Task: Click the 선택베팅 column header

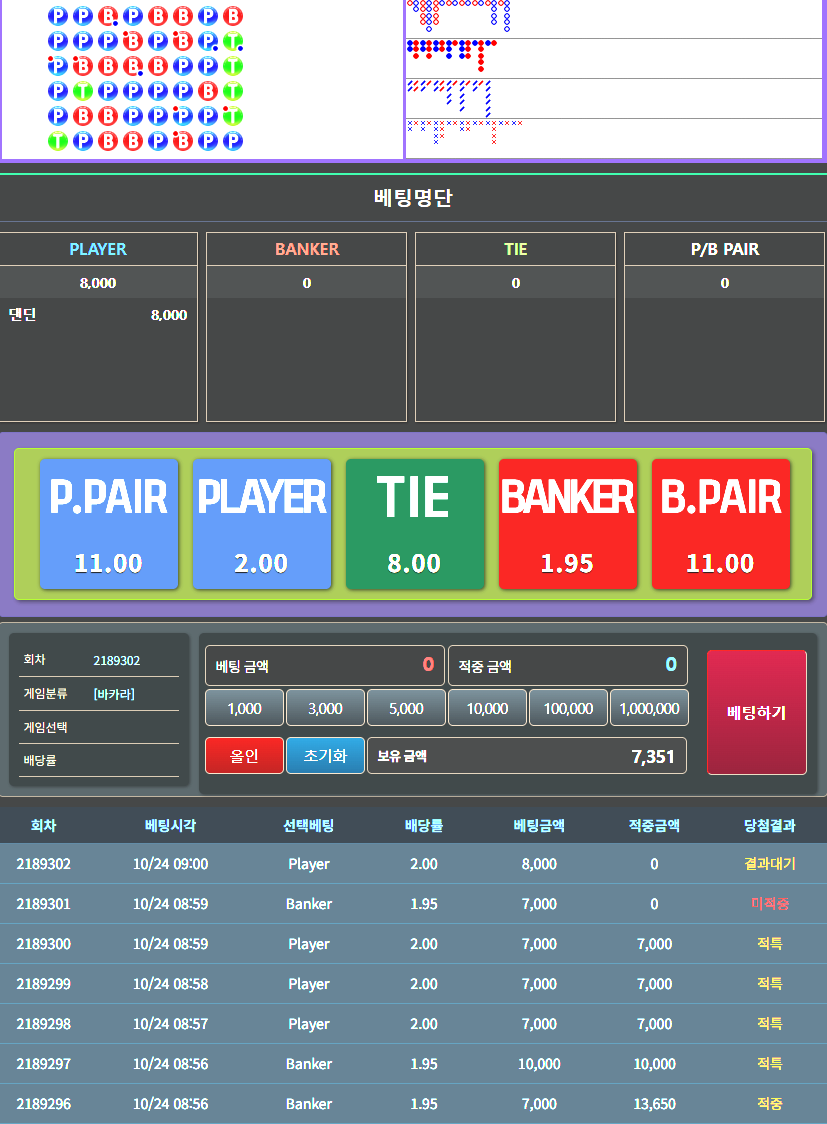Action: 309,826
